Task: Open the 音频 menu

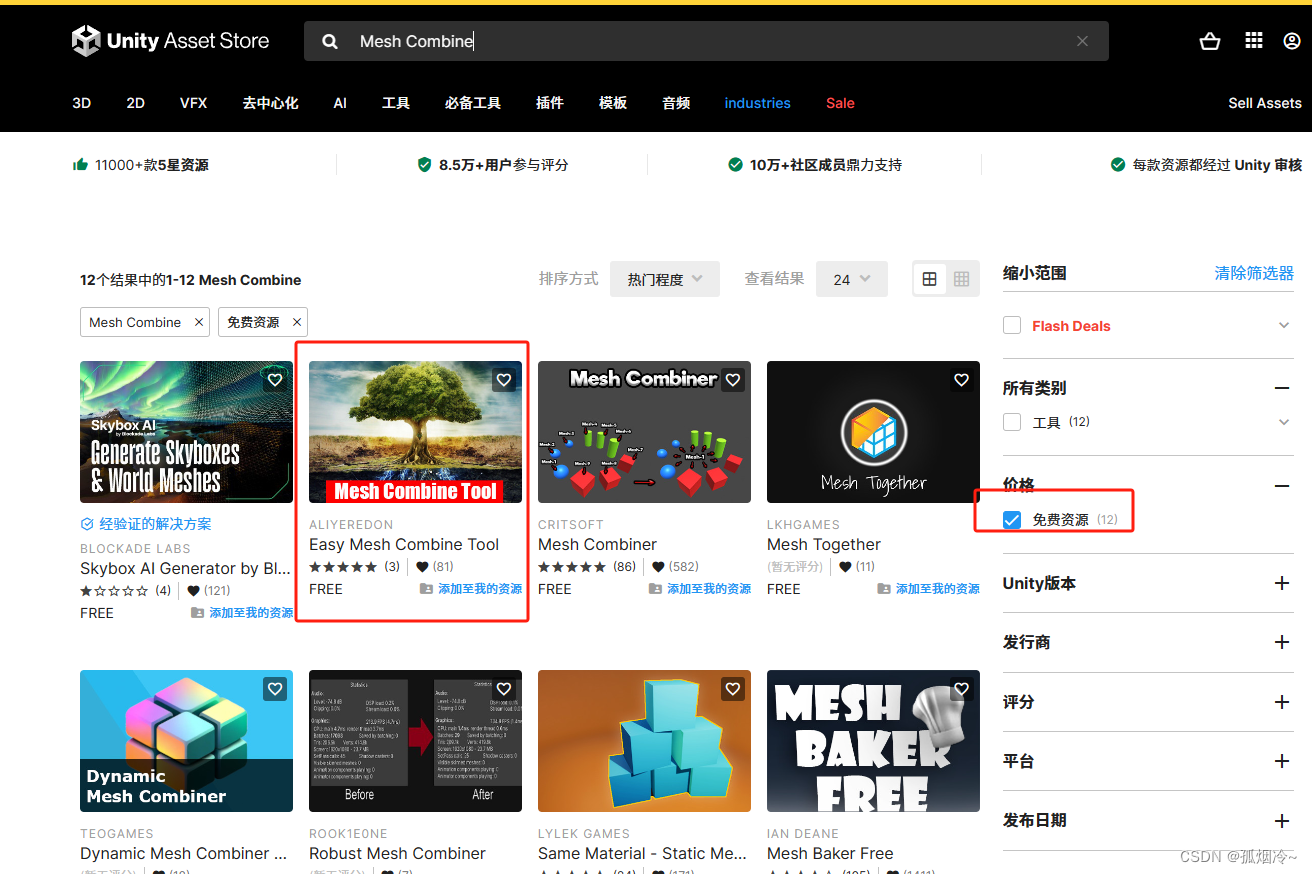Action: tap(676, 103)
